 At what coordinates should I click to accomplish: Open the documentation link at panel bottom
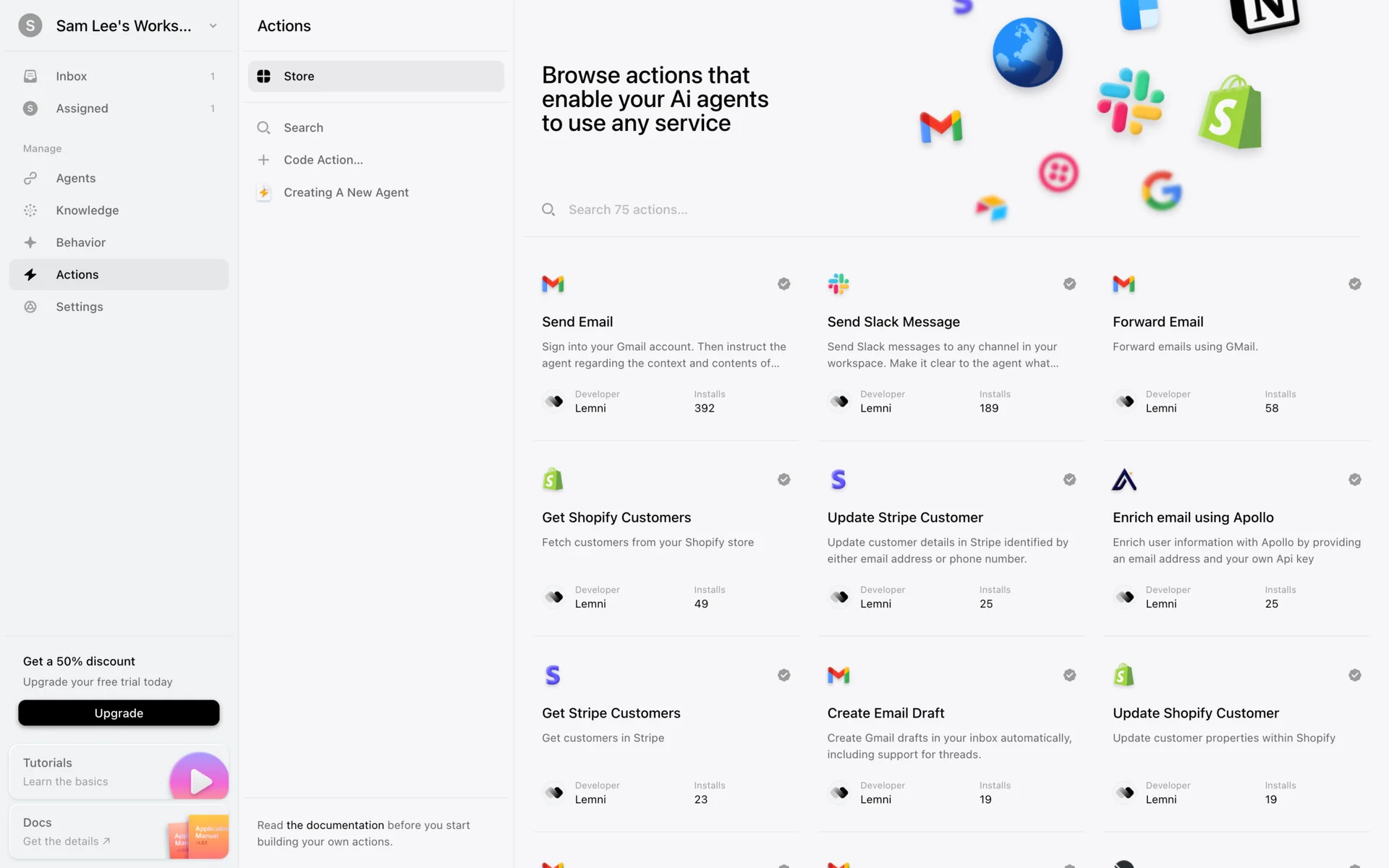(x=335, y=825)
